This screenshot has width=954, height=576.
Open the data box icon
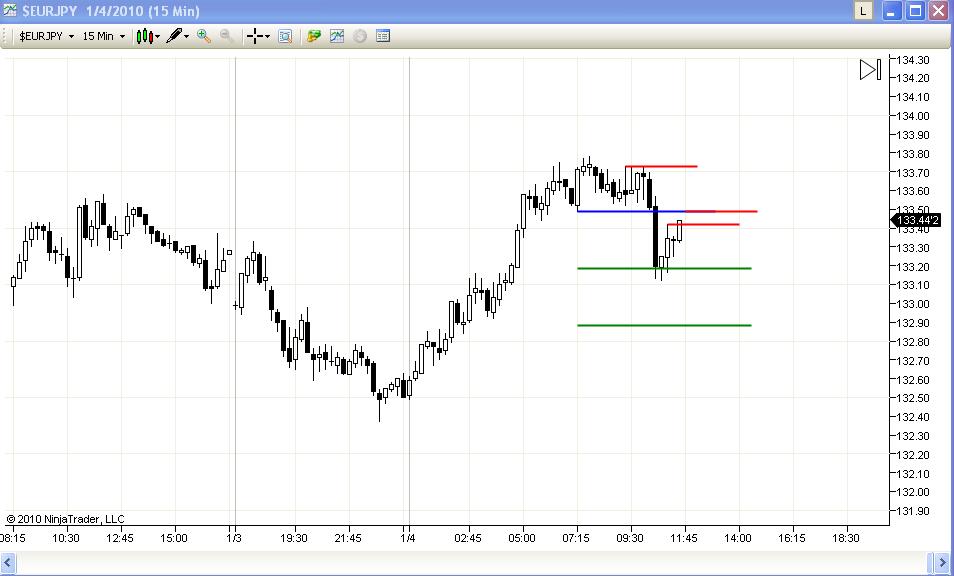pyautogui.click(x=285, y=36)
